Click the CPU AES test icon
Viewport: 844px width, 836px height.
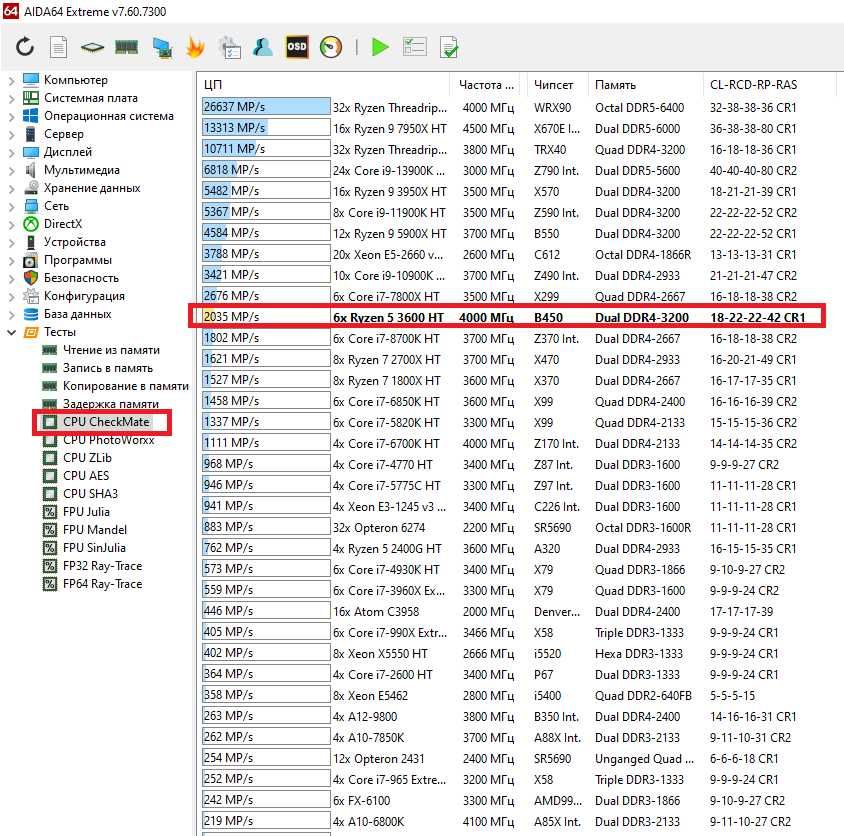pos(50,476)
